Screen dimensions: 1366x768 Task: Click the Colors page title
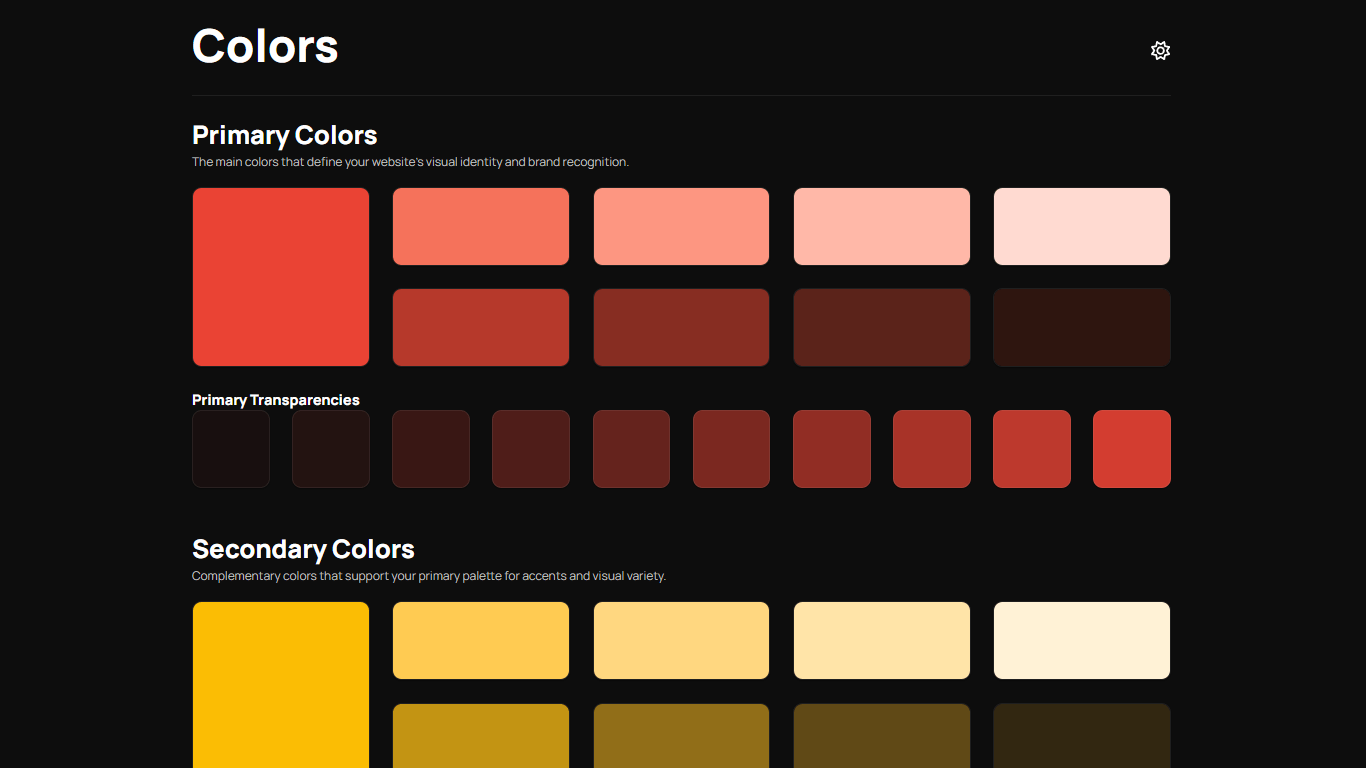[x=265, y=46]
